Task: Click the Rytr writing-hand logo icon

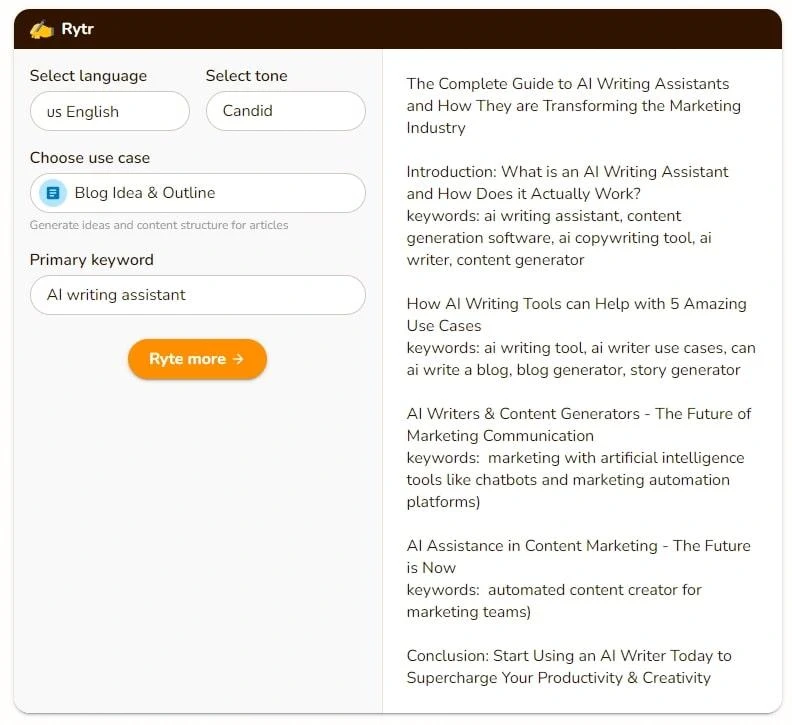Action: (x=41, y=29)
